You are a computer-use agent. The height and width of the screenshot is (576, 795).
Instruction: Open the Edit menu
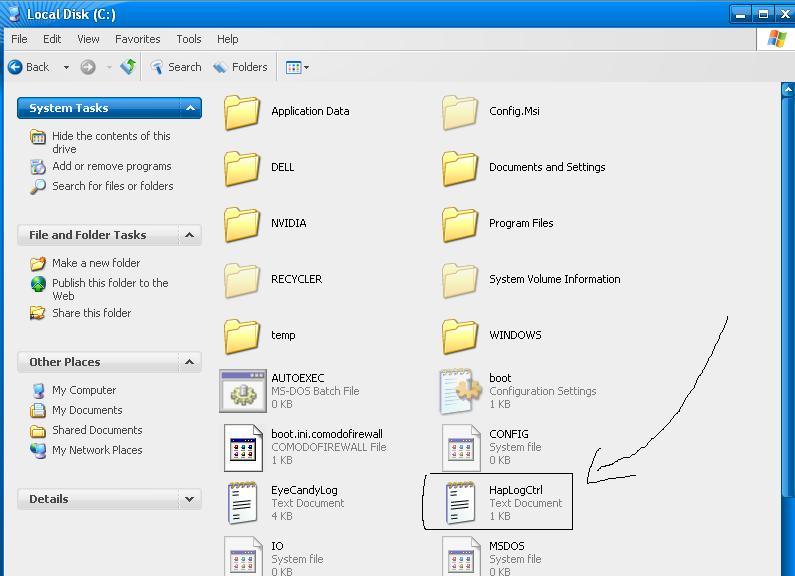[52, 39]
